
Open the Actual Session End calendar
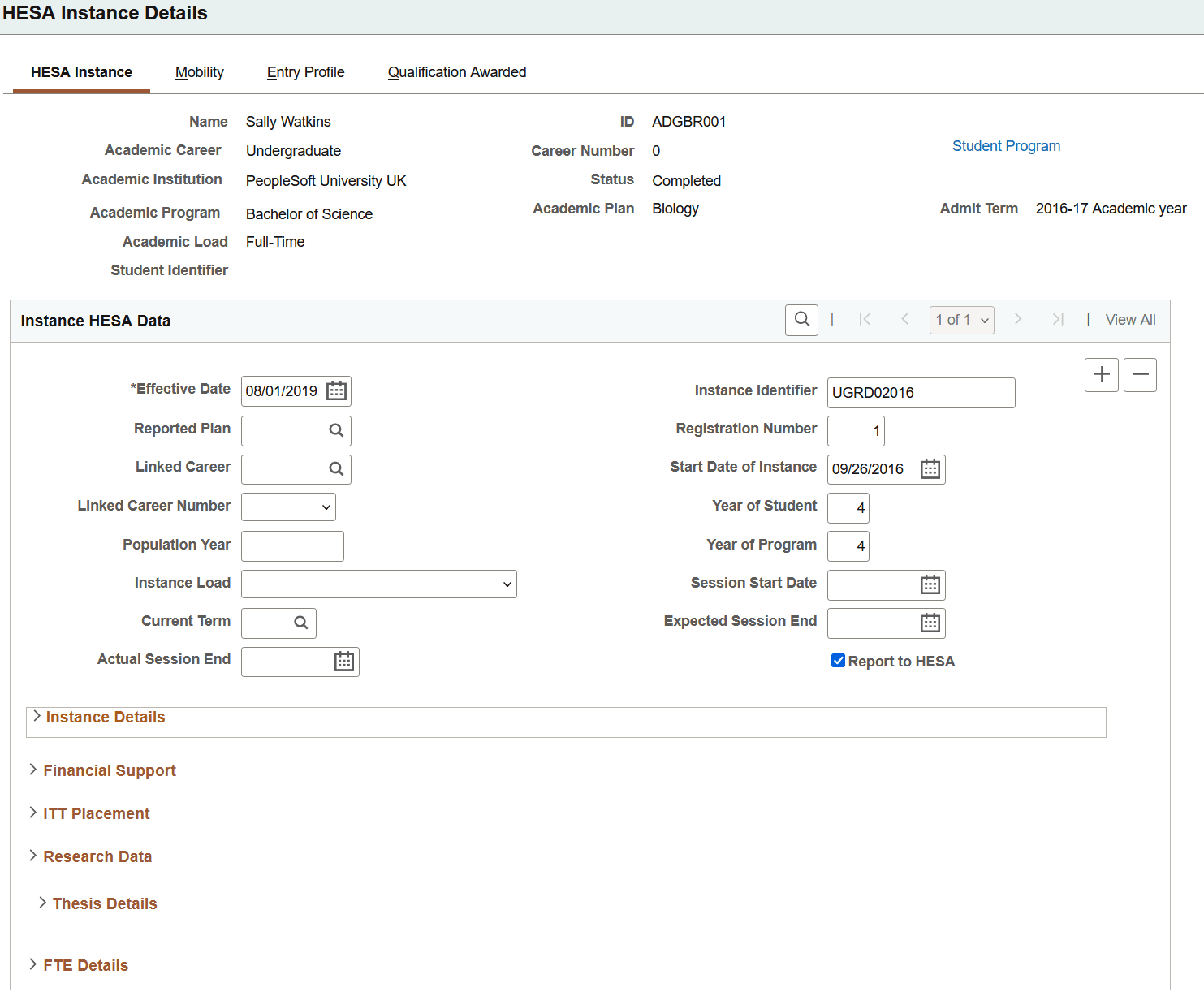coord(344,662)
